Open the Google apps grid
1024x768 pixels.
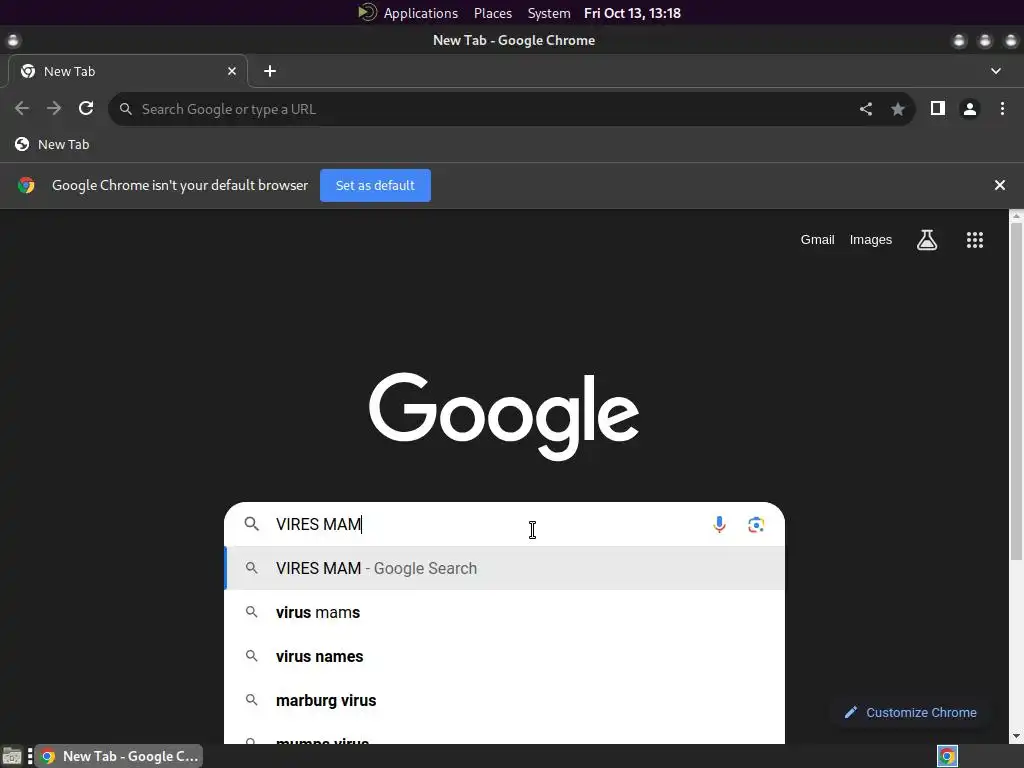[975, 240]
